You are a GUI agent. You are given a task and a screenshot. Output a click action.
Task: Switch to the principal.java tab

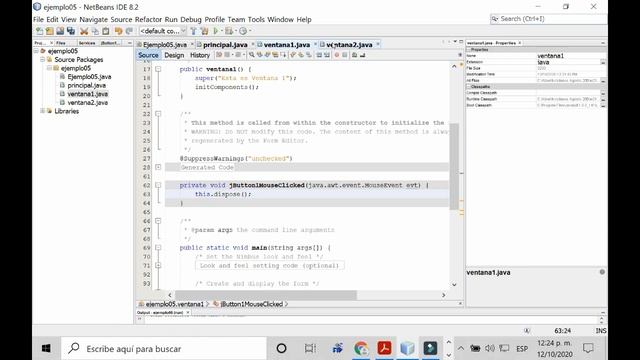225,44
